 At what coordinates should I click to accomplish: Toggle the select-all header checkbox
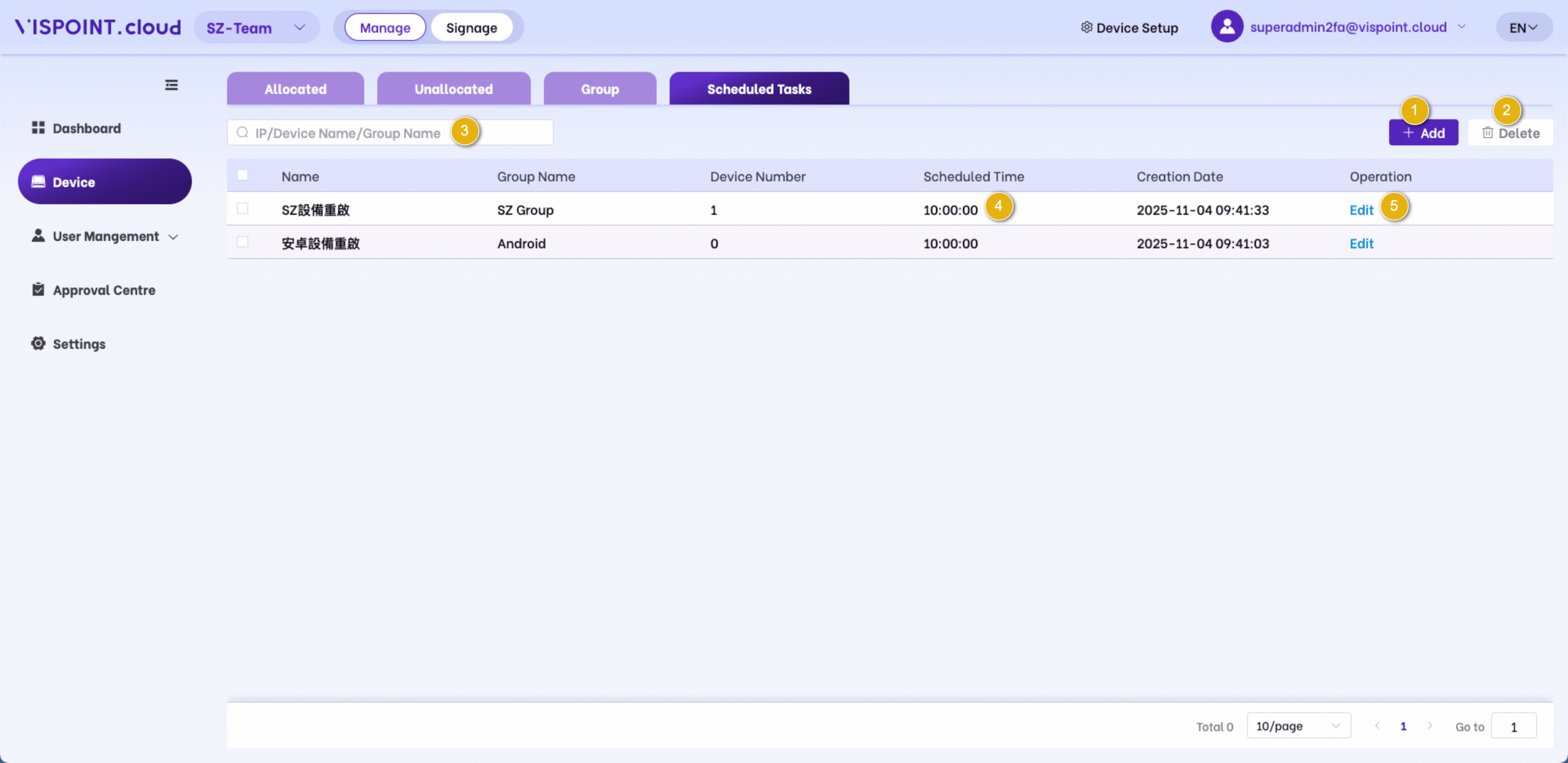[x=243, y=175]
